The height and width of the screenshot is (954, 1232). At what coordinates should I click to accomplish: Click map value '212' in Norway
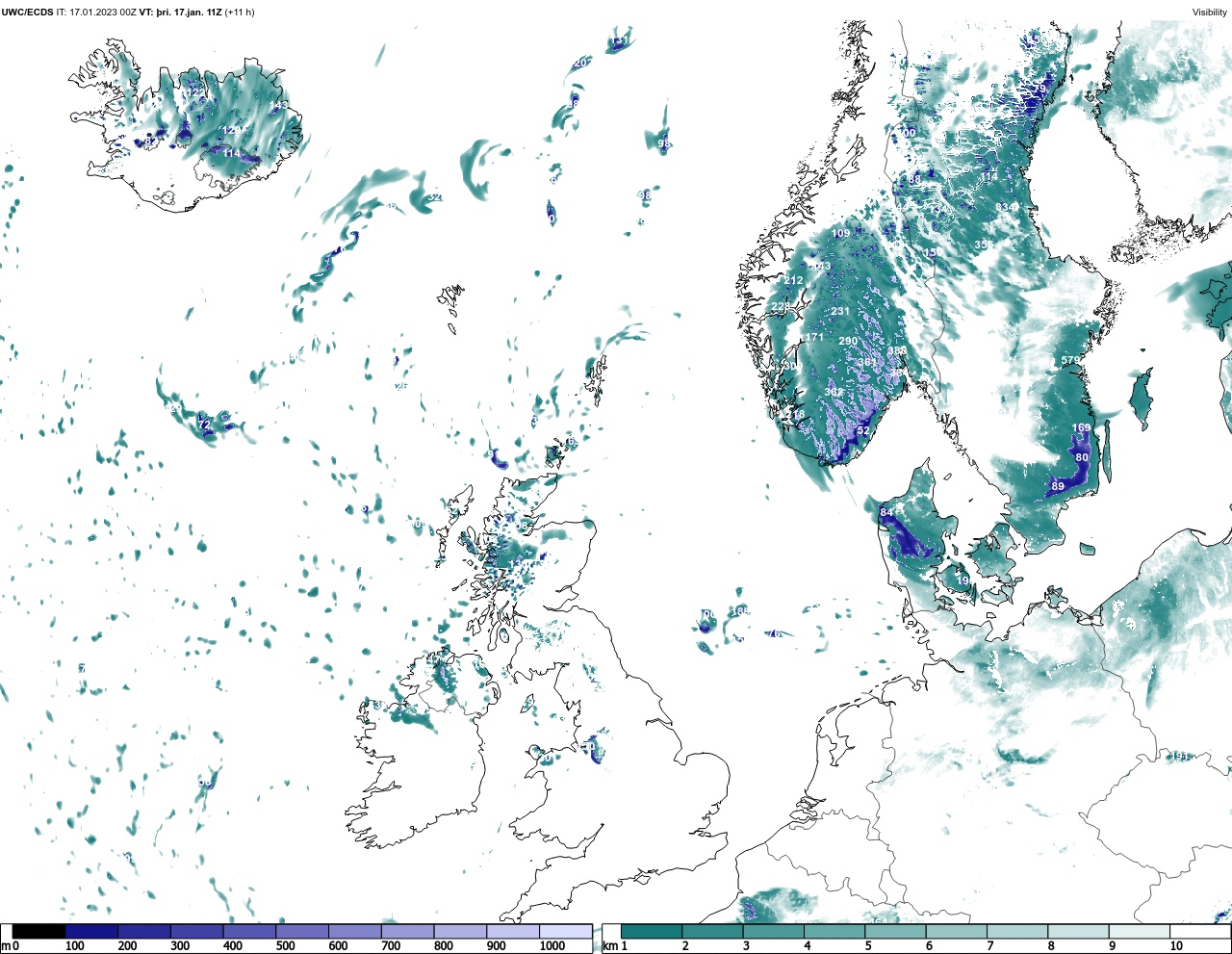pyautogui.click(x=793, y=281)
